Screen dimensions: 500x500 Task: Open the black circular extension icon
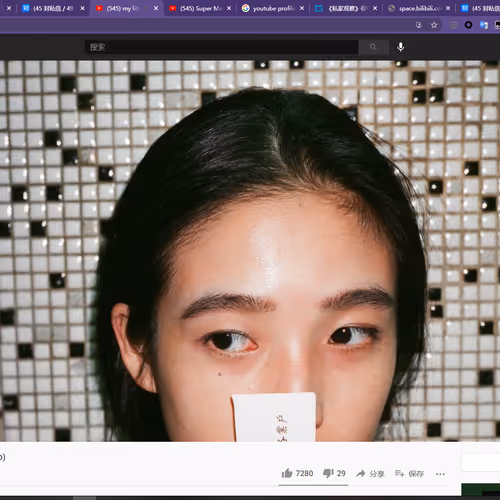[x=468, y=25]
